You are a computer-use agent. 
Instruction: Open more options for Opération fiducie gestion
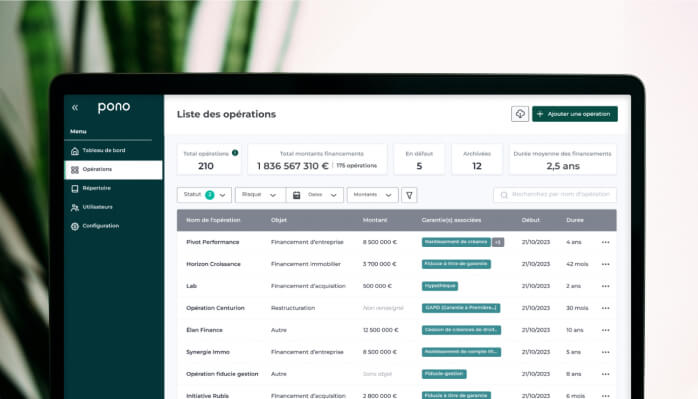click(605, 374)
